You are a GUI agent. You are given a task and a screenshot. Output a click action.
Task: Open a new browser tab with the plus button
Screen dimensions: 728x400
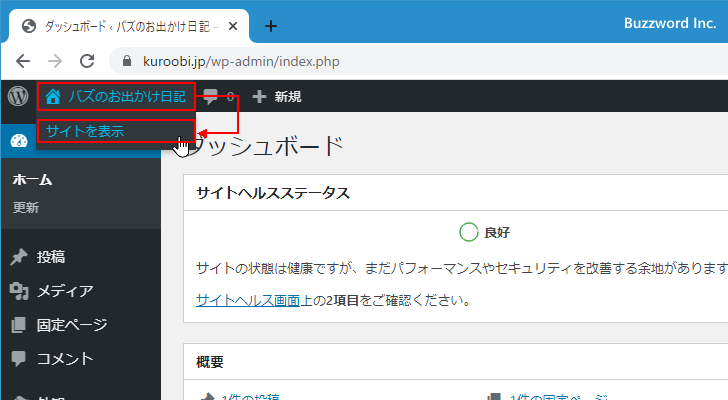pyautogui.click(x=271, y=26)
